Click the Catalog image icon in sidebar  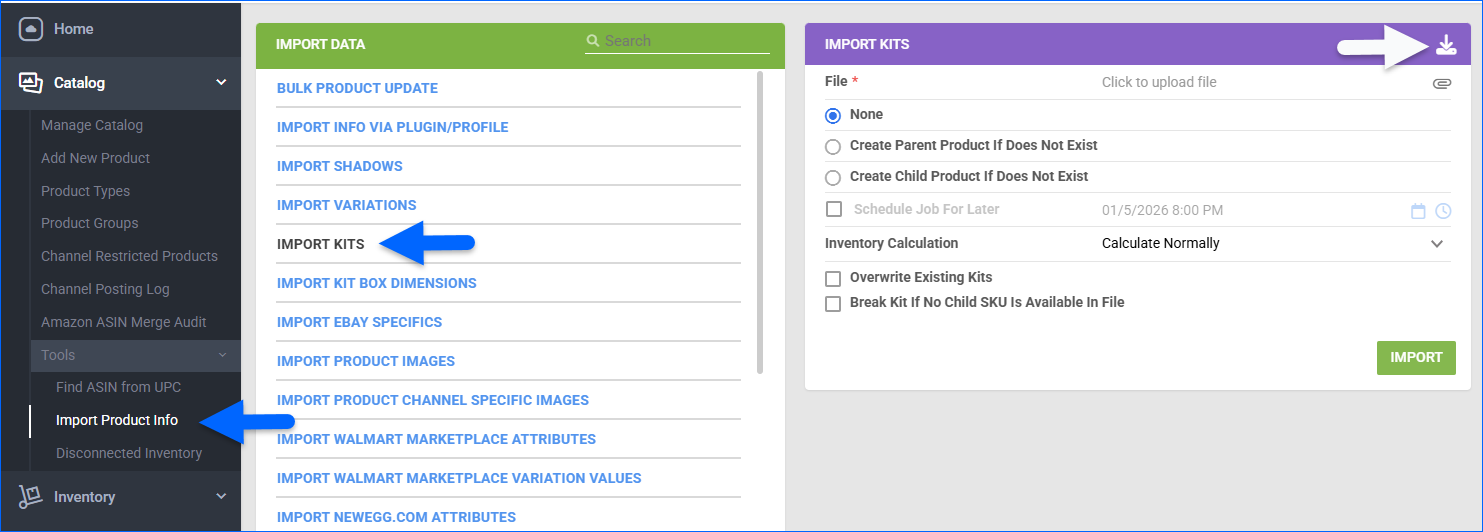pos(31,83)
